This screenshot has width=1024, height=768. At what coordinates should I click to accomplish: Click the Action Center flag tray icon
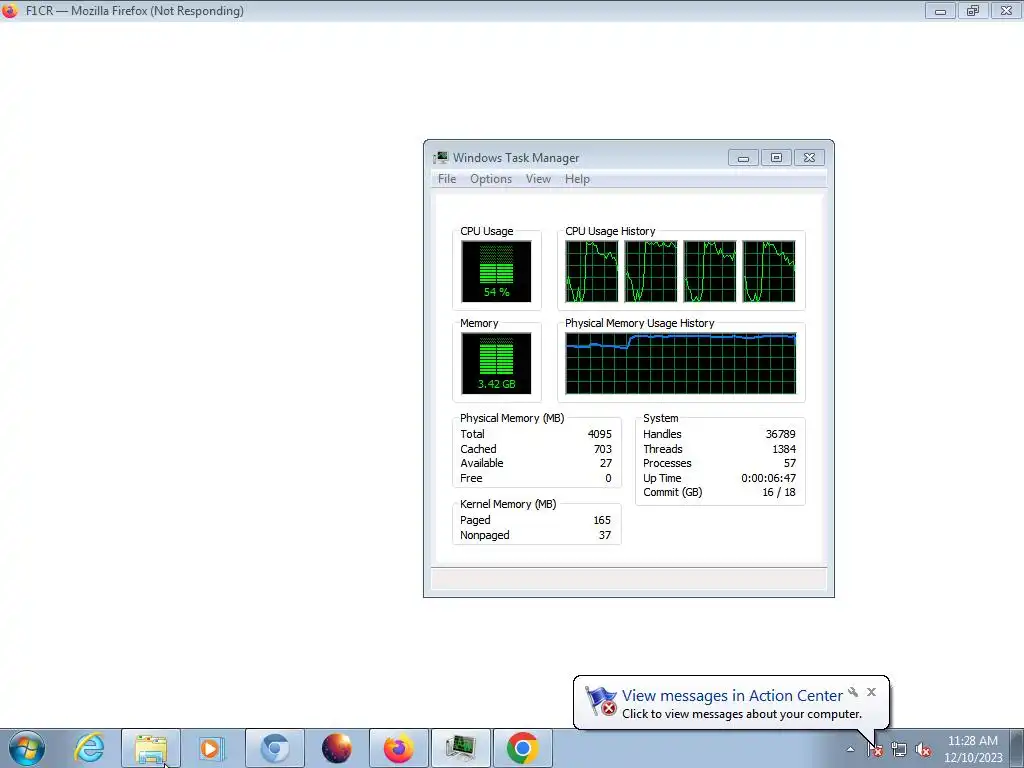[x=875, y=750]
